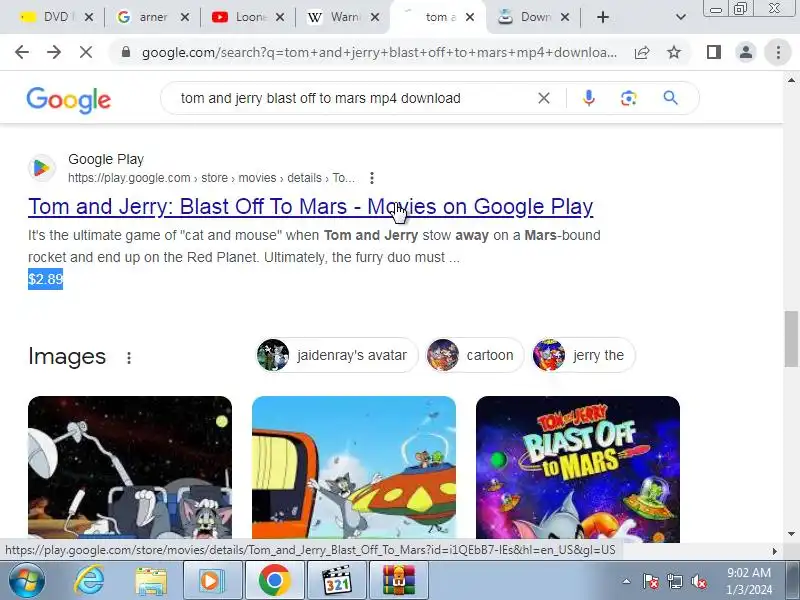Click the vertical scrollbar thumb
This screenshot has width=800, height=600.
[x=791, y=339]
